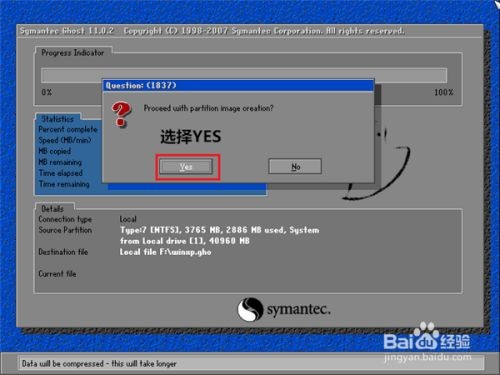The height and width of the screenshot is (375, 500).
Task: Click the Progress Indicator tab label
Action: (73, 52)
